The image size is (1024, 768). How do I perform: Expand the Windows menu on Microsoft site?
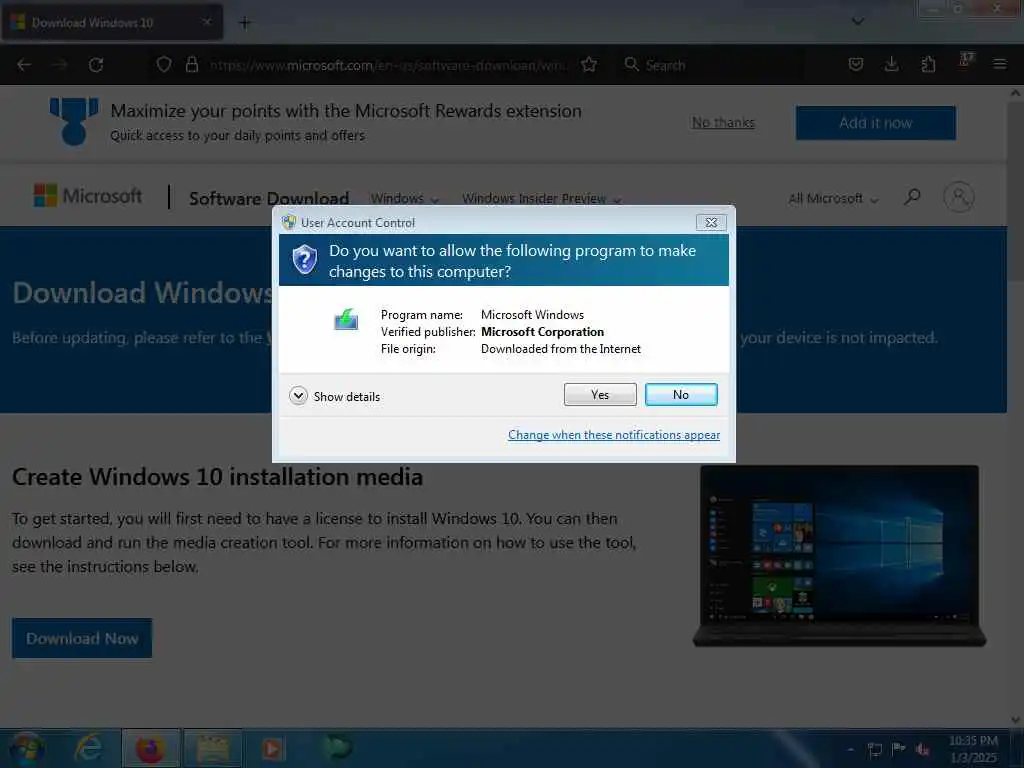(x=404, y=199)
